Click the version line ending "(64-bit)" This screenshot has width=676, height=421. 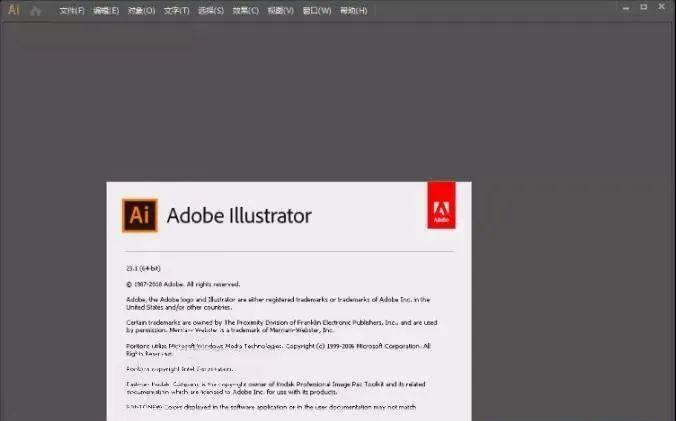click(143, 268)
